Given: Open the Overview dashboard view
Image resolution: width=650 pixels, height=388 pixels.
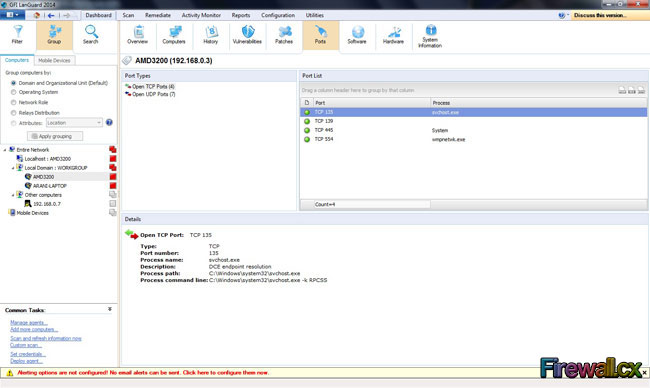Looking at the screenshot, I should (138, 35).
